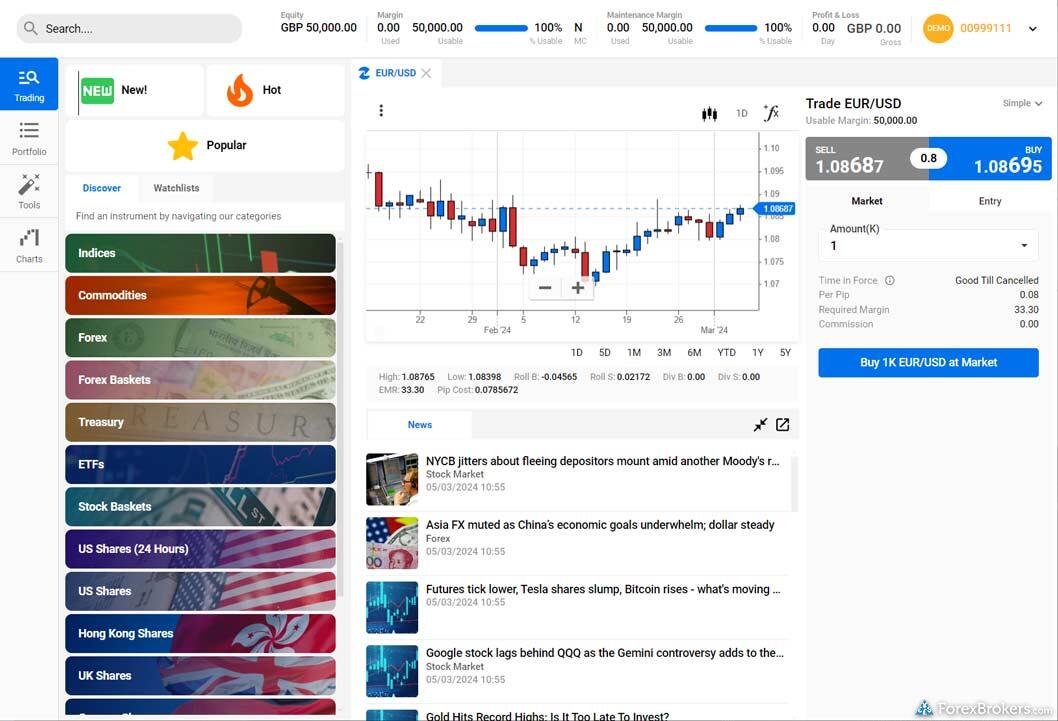Screen dimensions: 1058x721
Task: Switch order type to Entry
Action: pos(990,201)
